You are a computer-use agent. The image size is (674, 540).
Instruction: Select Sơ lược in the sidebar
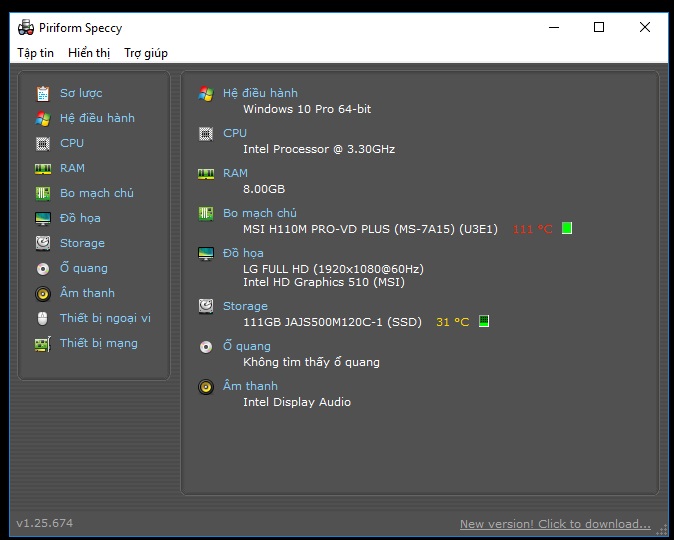pyautogui.click(x=81, y=93)
